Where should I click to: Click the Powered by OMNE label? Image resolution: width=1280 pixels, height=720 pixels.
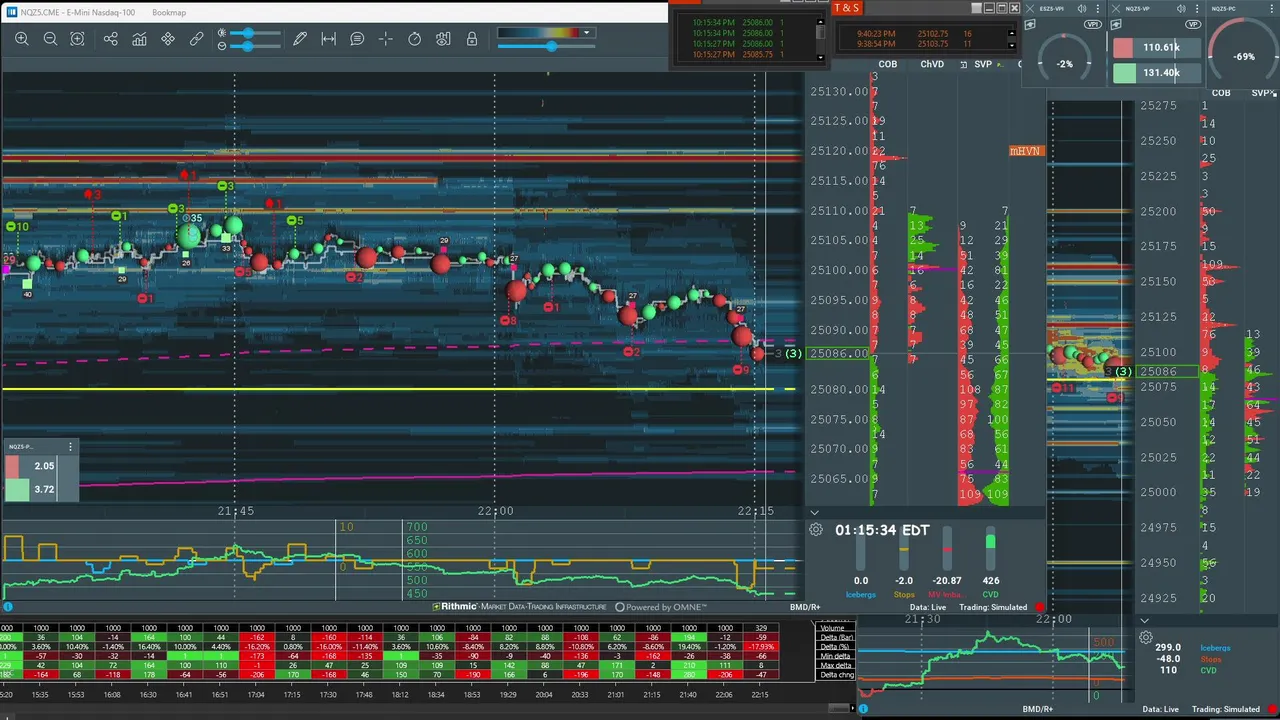coord(661,607)
